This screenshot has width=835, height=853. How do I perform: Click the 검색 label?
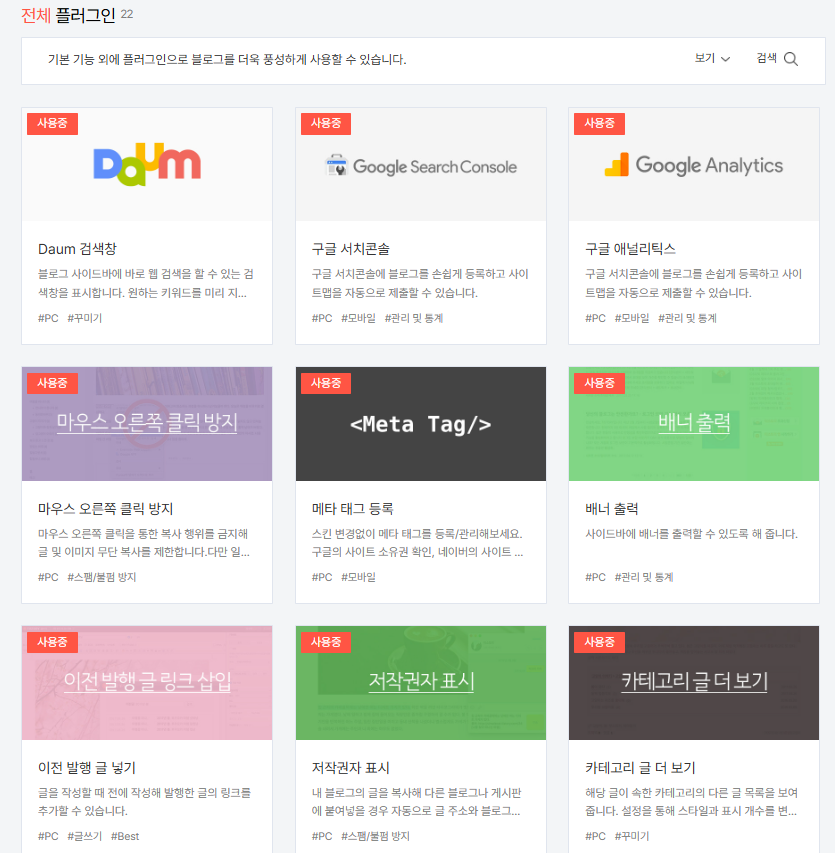click(x=766, y=58)
